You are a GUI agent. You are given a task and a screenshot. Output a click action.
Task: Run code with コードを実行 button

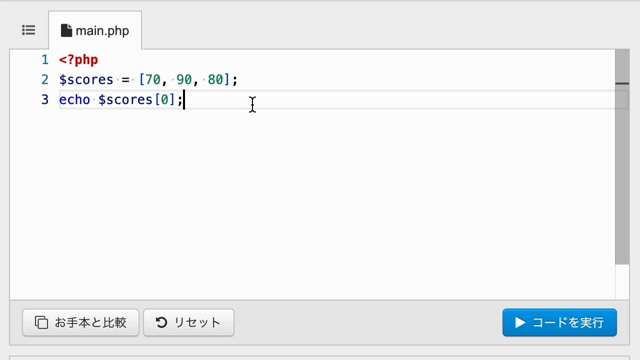560,322
